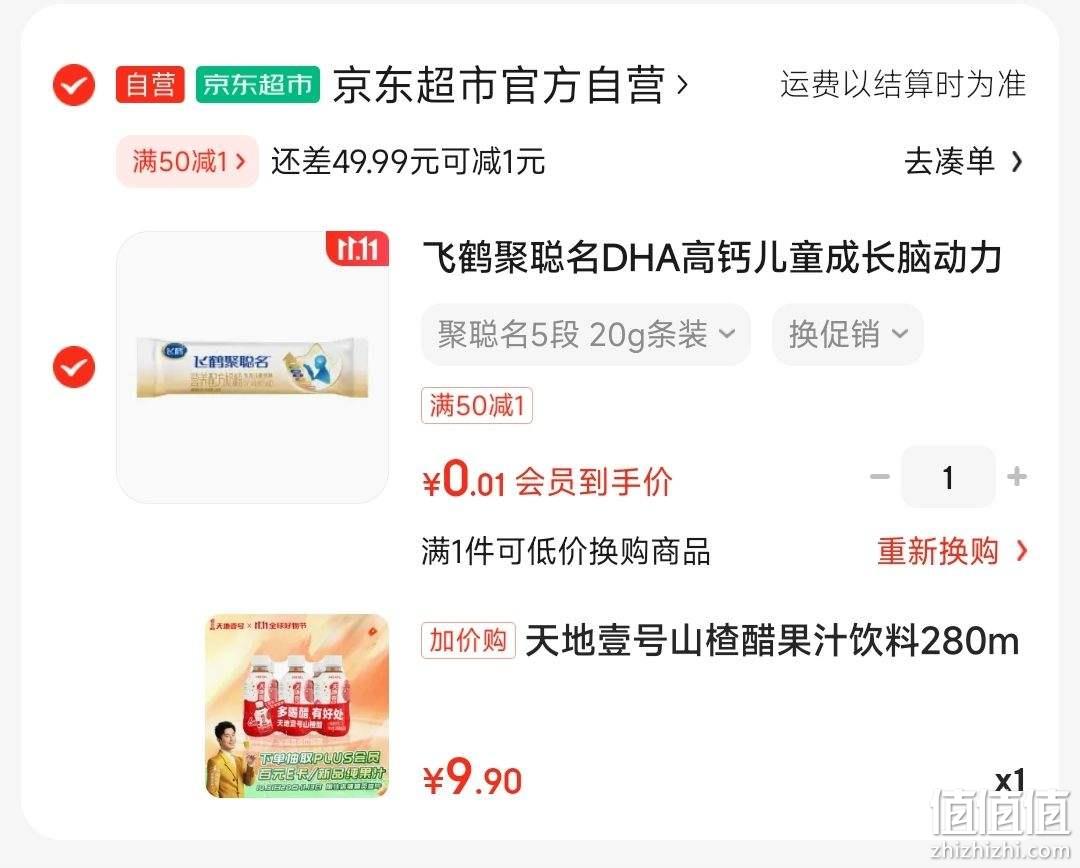The width and height of the screenshot is (1080, 868).
Task: Click the red 自营 badge
Action: [149, 85]
